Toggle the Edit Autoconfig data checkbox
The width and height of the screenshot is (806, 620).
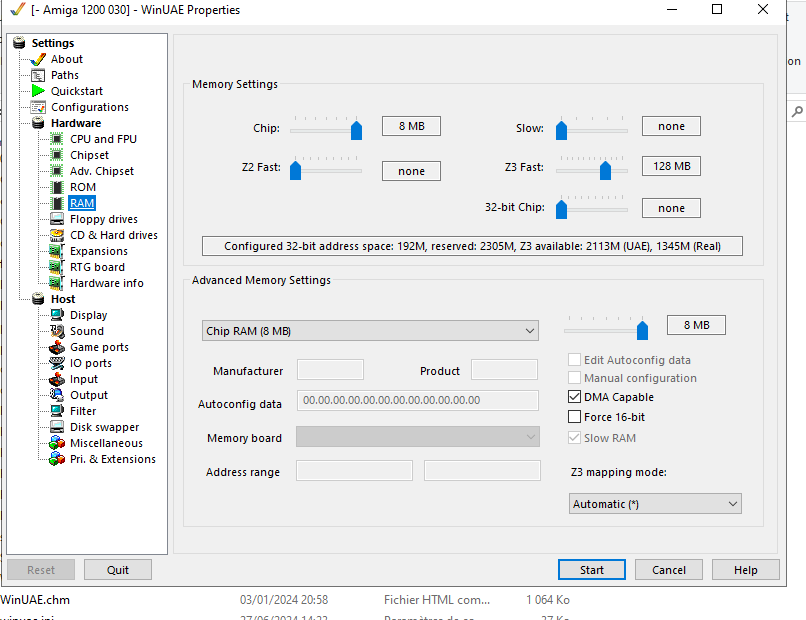574,359
